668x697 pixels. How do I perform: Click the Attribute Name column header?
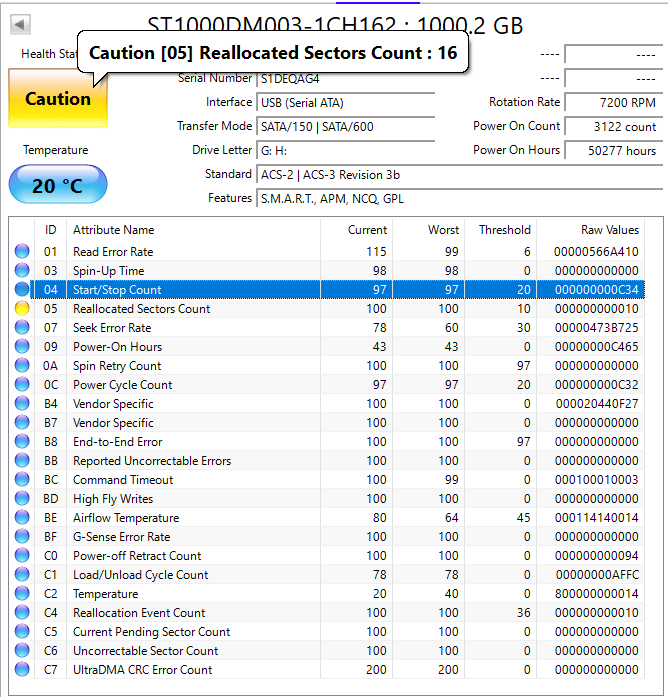point(193,230)
